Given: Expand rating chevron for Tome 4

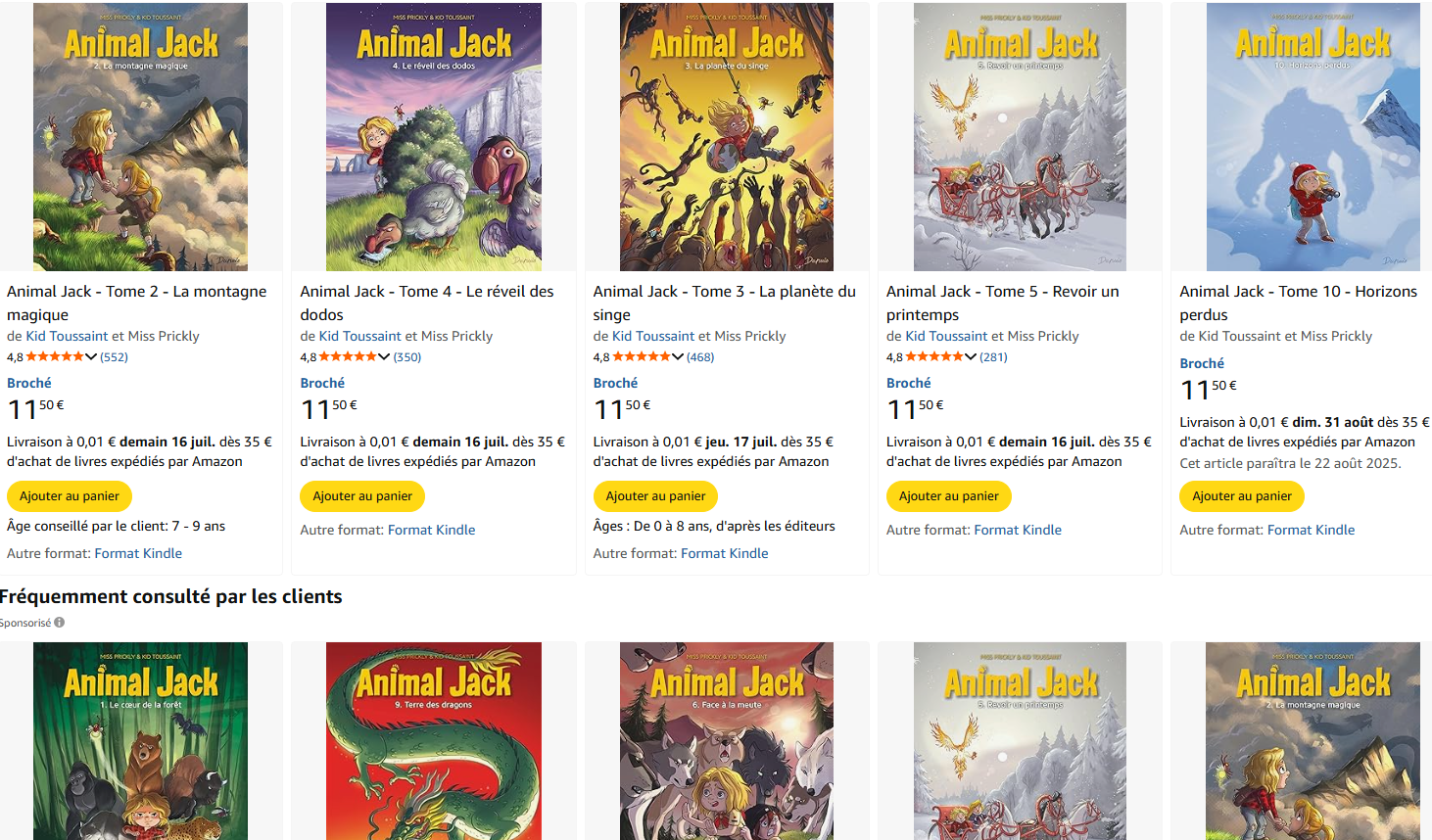Looking at the screenshot, I should point(384,357).
